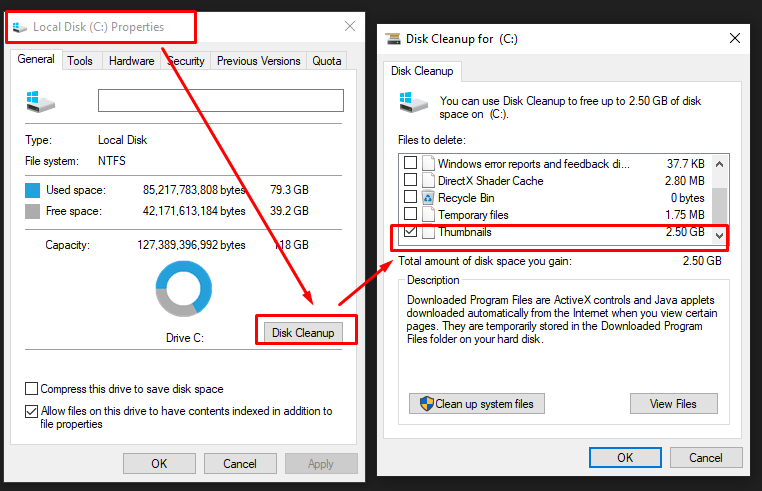
Task: Enable Compress this drive to save disk space
Action: 32,388
